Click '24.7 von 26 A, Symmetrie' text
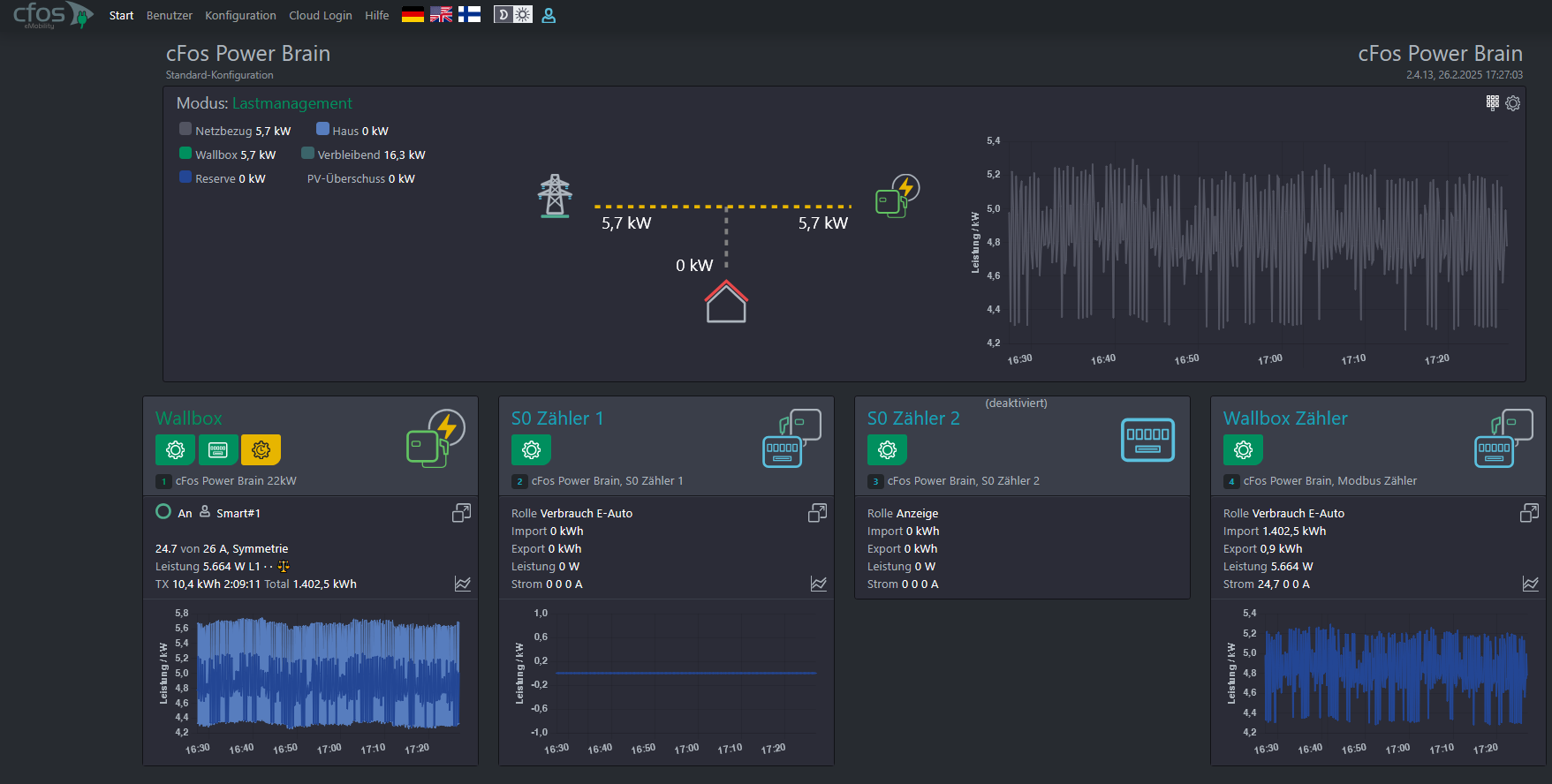Viewport: 1552px width, 784px height. coord(222,549)
